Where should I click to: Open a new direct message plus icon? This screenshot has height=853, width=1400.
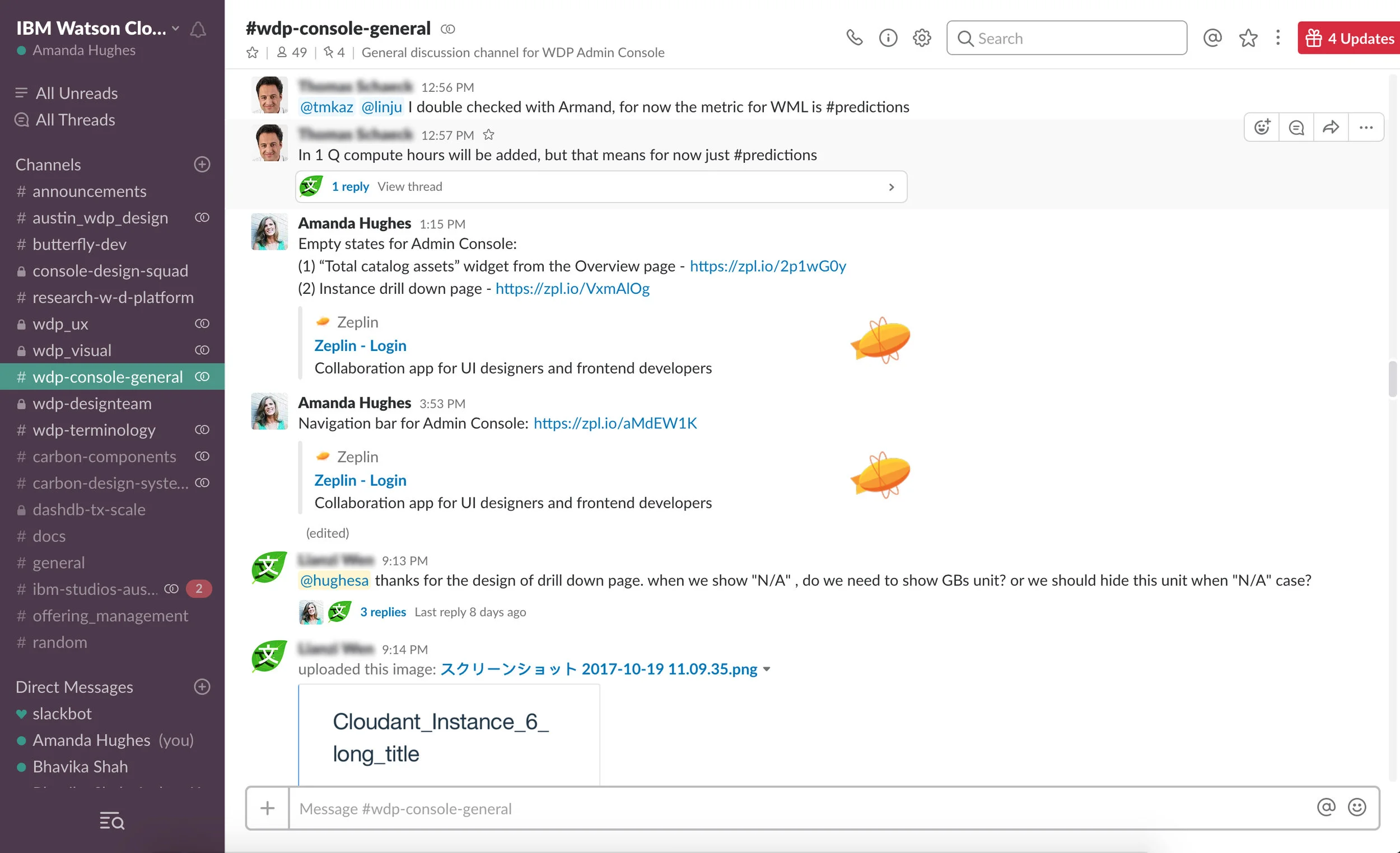[x=202, y=687]
